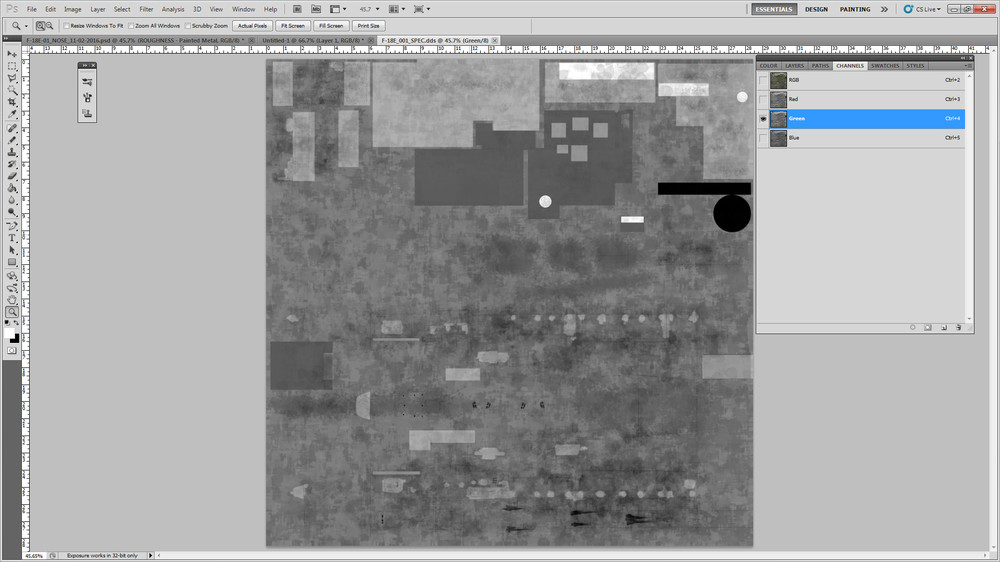The width and height of the screenshot is (1000, 562).
Task: Switch to F-18E-01_NOSE psd document tab
Action: 137,40
